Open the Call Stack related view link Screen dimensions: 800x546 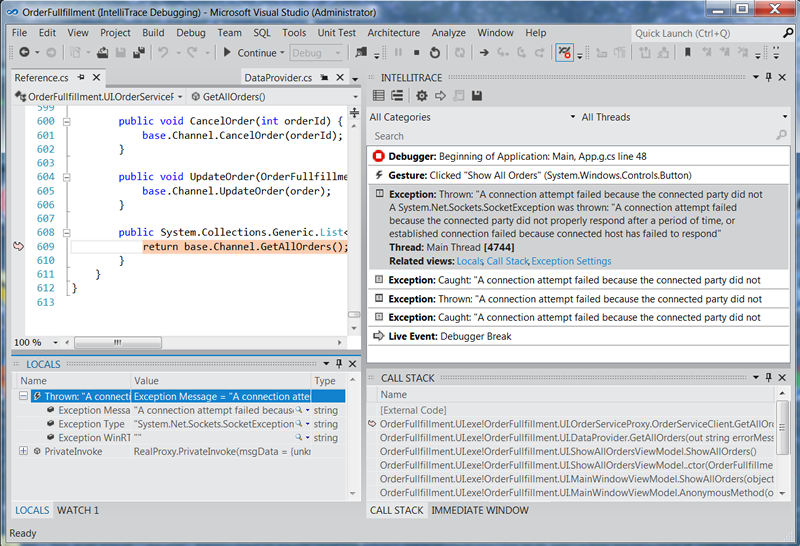click(507, 261)
